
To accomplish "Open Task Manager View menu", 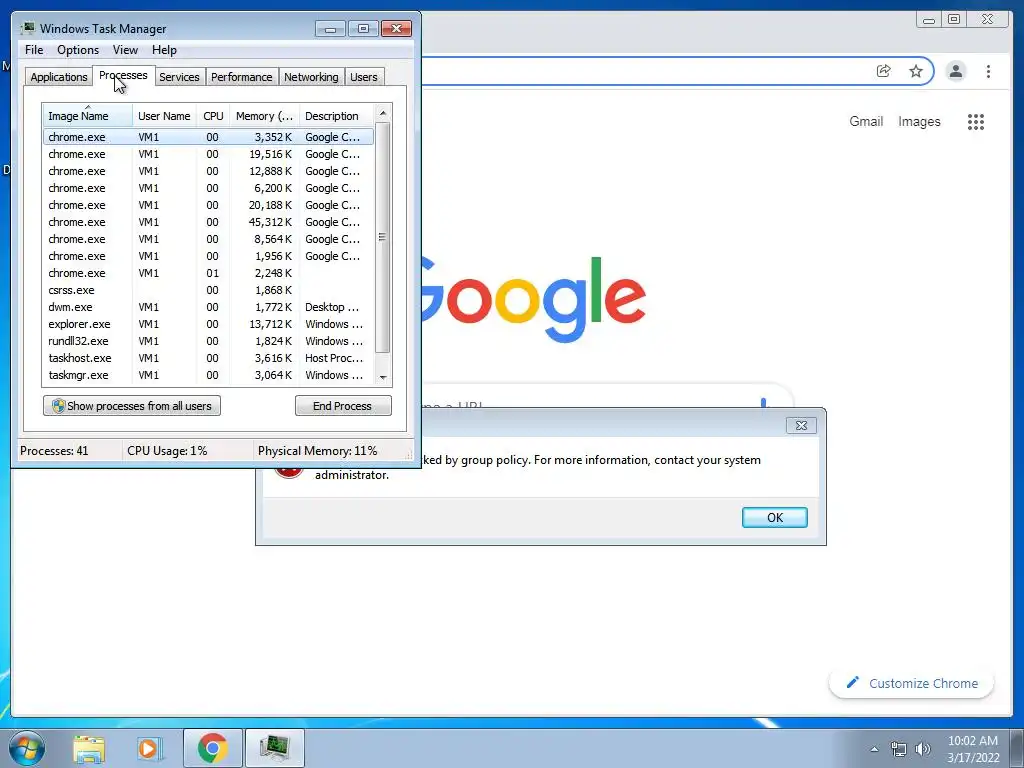I will [x=125, y=50].
